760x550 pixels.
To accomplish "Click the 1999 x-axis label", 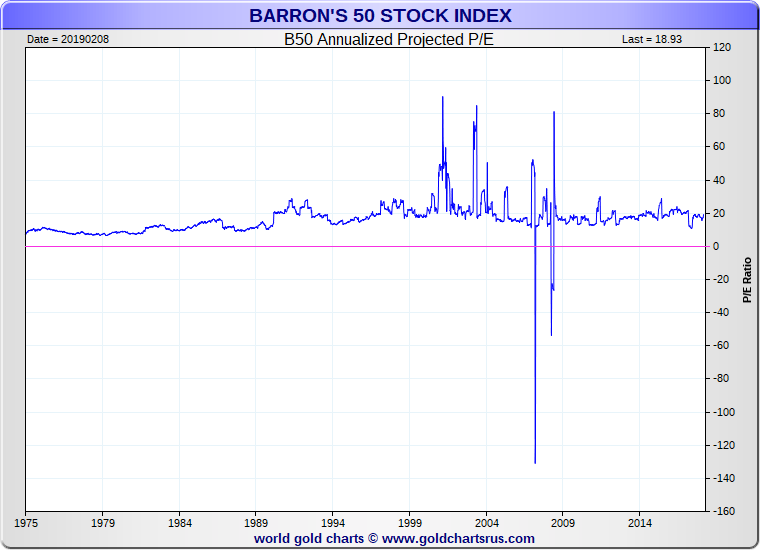I will 410,523.
